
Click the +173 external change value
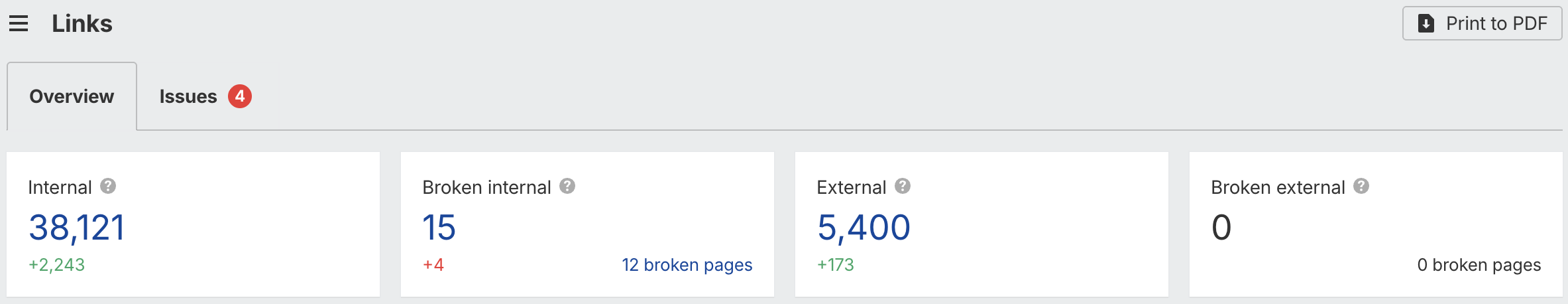[835, 265]
